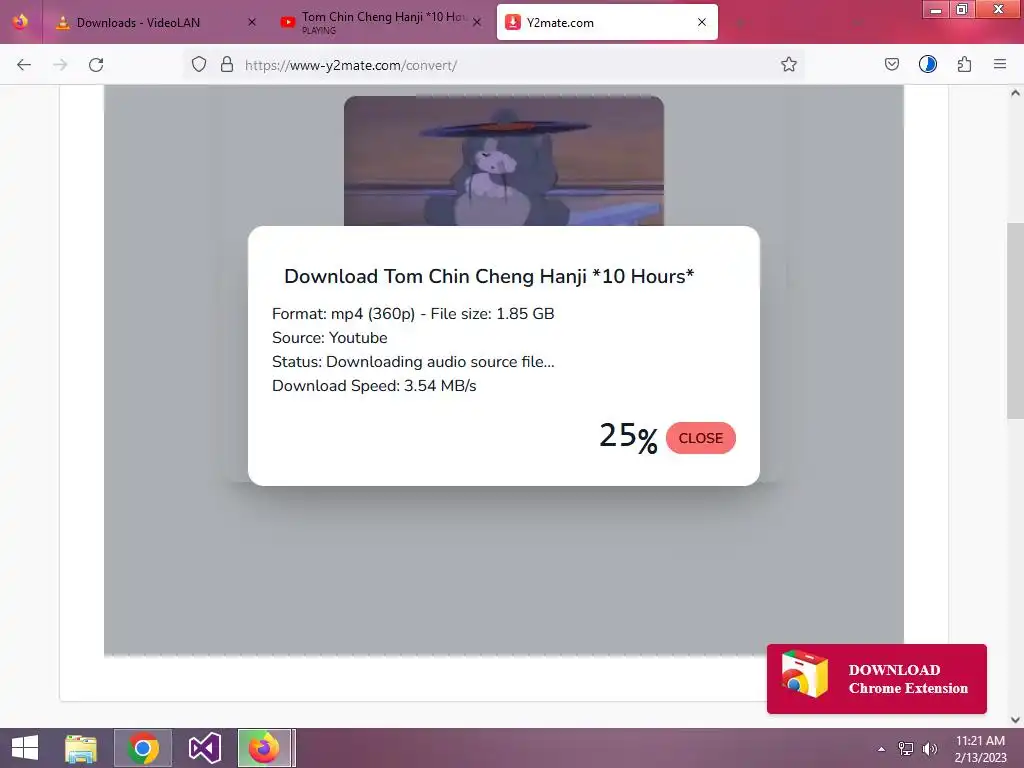
Task: Click the red CLOSE button in dialog
Action: 701,438
